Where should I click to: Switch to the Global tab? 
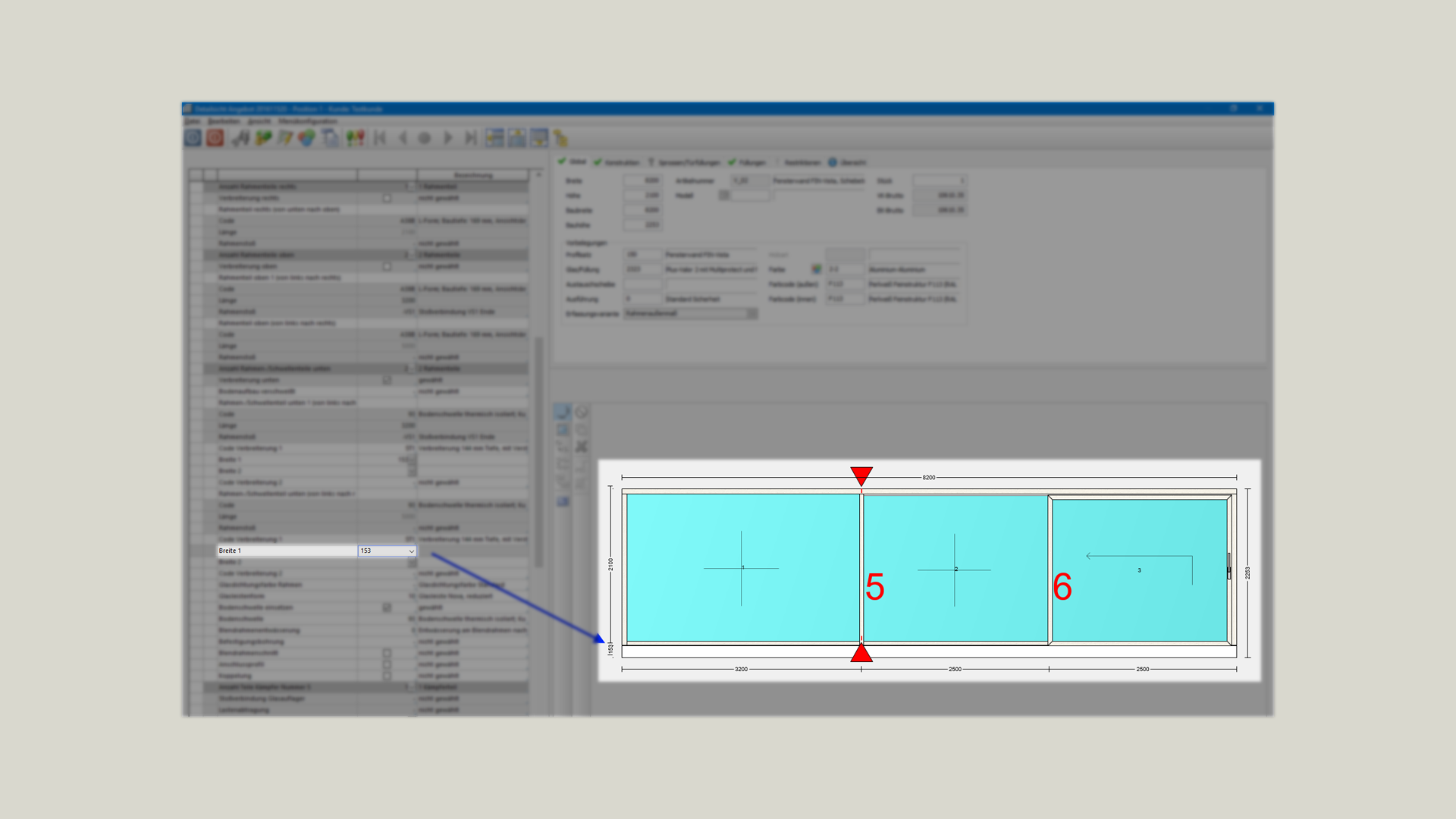pyautogui.click(x=573, y=162)
